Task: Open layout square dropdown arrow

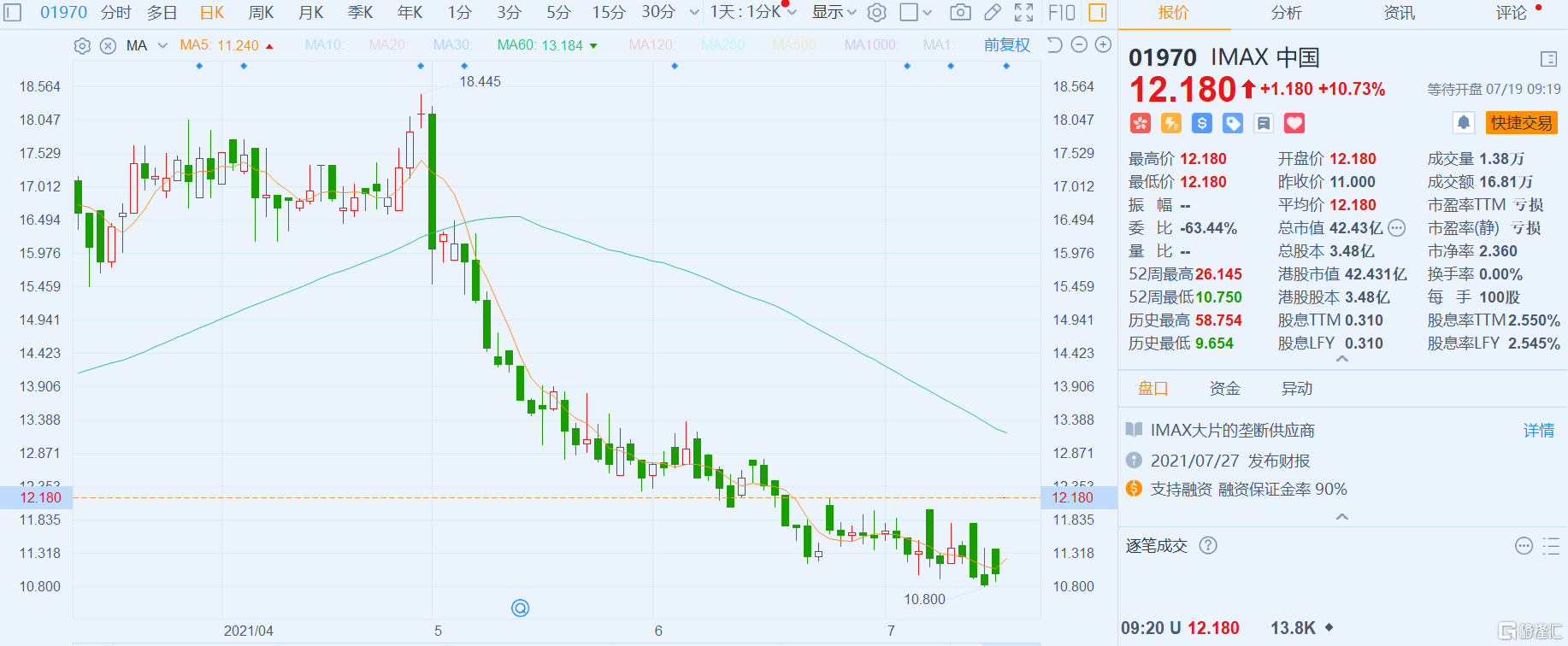Action: click(928, 12)
